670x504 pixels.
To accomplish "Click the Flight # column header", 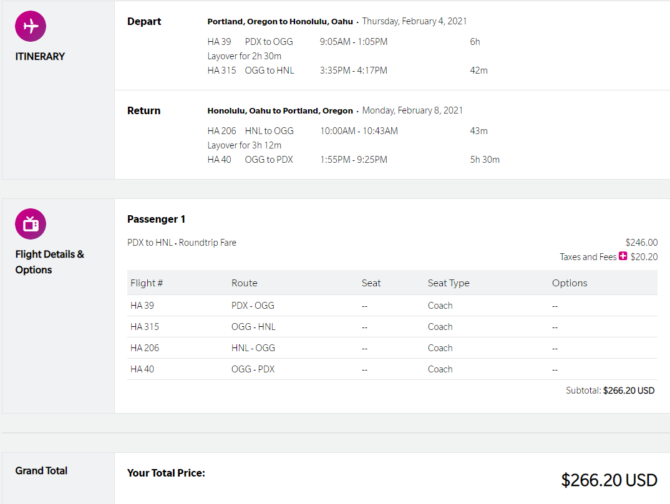I will (147, 283).
